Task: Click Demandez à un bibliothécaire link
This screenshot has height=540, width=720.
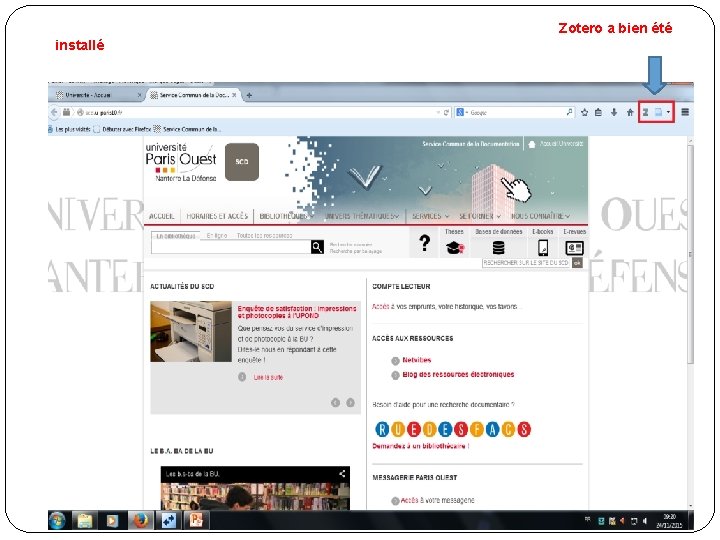Action: click(421, 446)
